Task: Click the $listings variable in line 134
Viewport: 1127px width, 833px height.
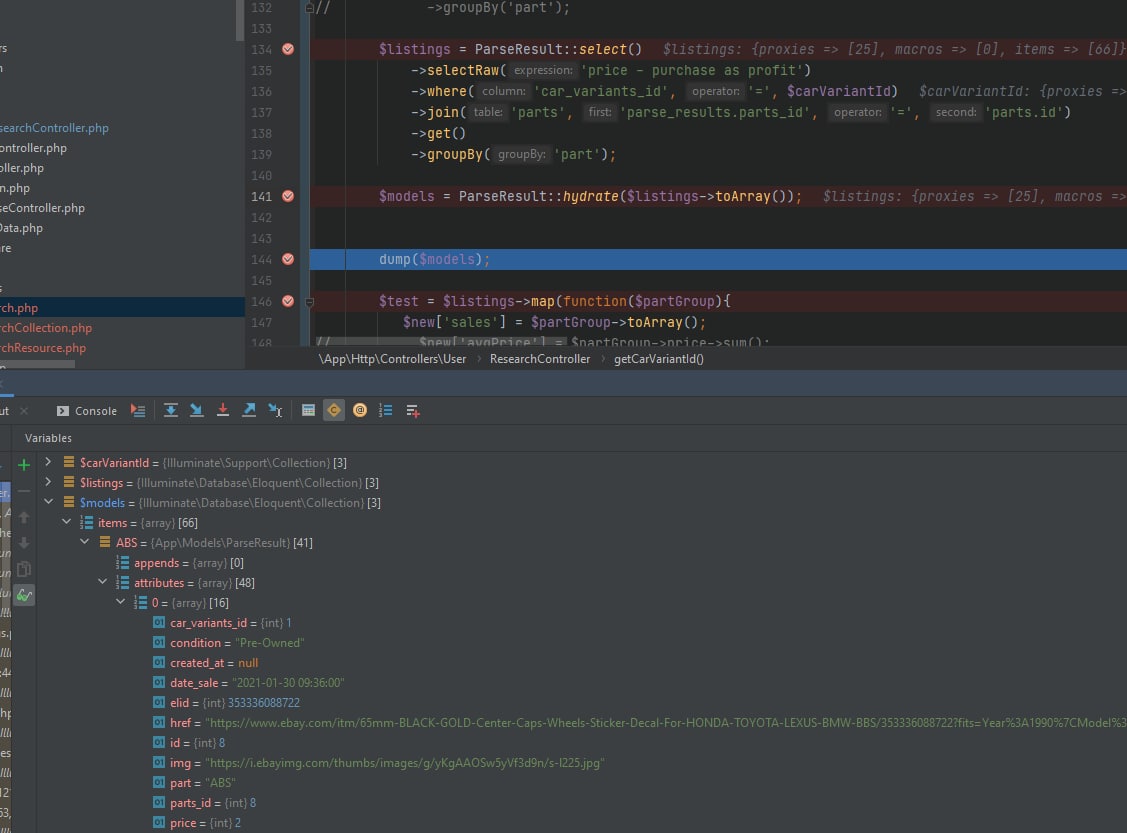Action: (415, 49)
